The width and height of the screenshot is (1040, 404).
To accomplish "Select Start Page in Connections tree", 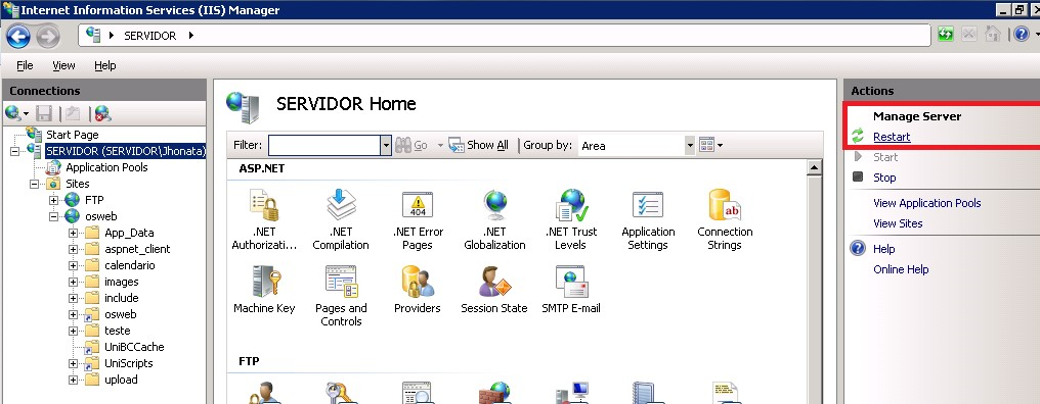I will coord(72,135).
